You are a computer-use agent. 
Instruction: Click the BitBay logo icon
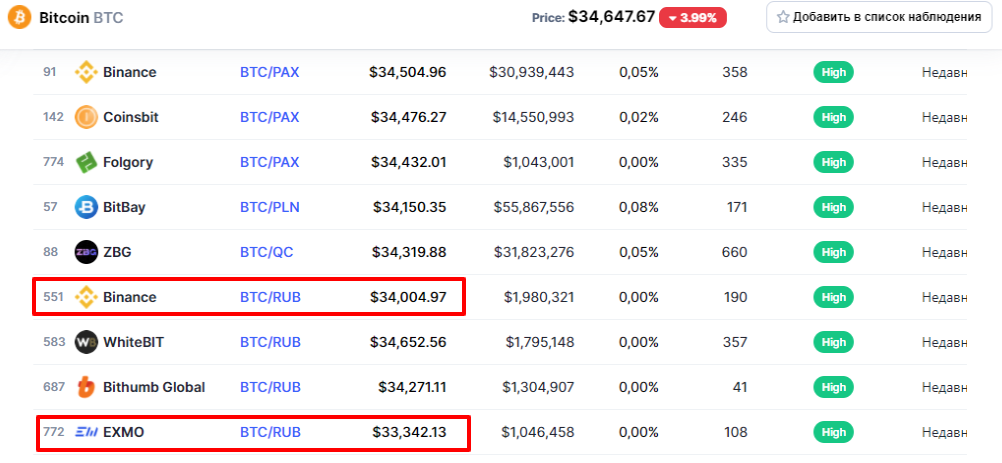point(86,207)
